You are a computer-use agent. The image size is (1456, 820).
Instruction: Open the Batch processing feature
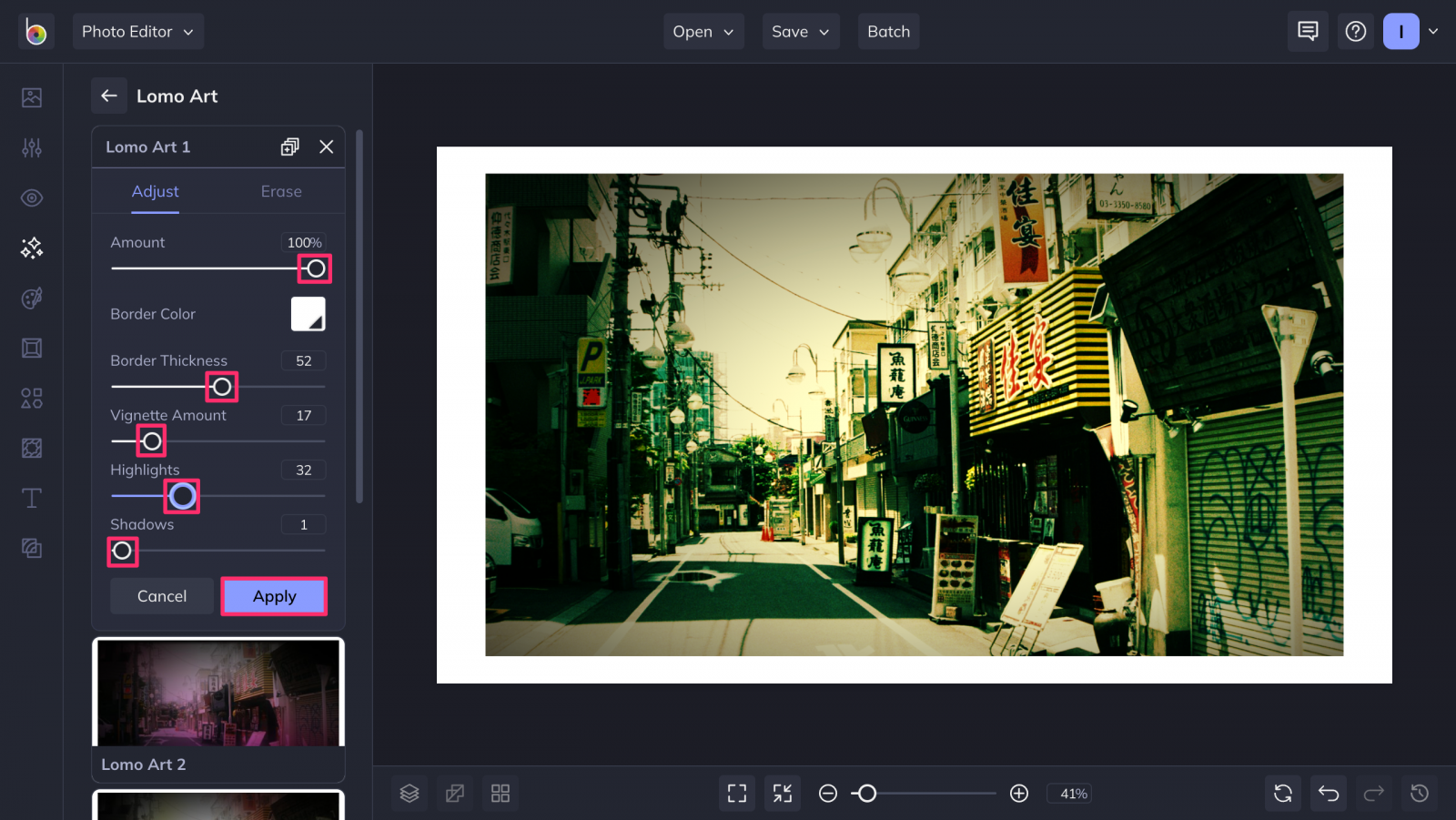tap(888, 31)
